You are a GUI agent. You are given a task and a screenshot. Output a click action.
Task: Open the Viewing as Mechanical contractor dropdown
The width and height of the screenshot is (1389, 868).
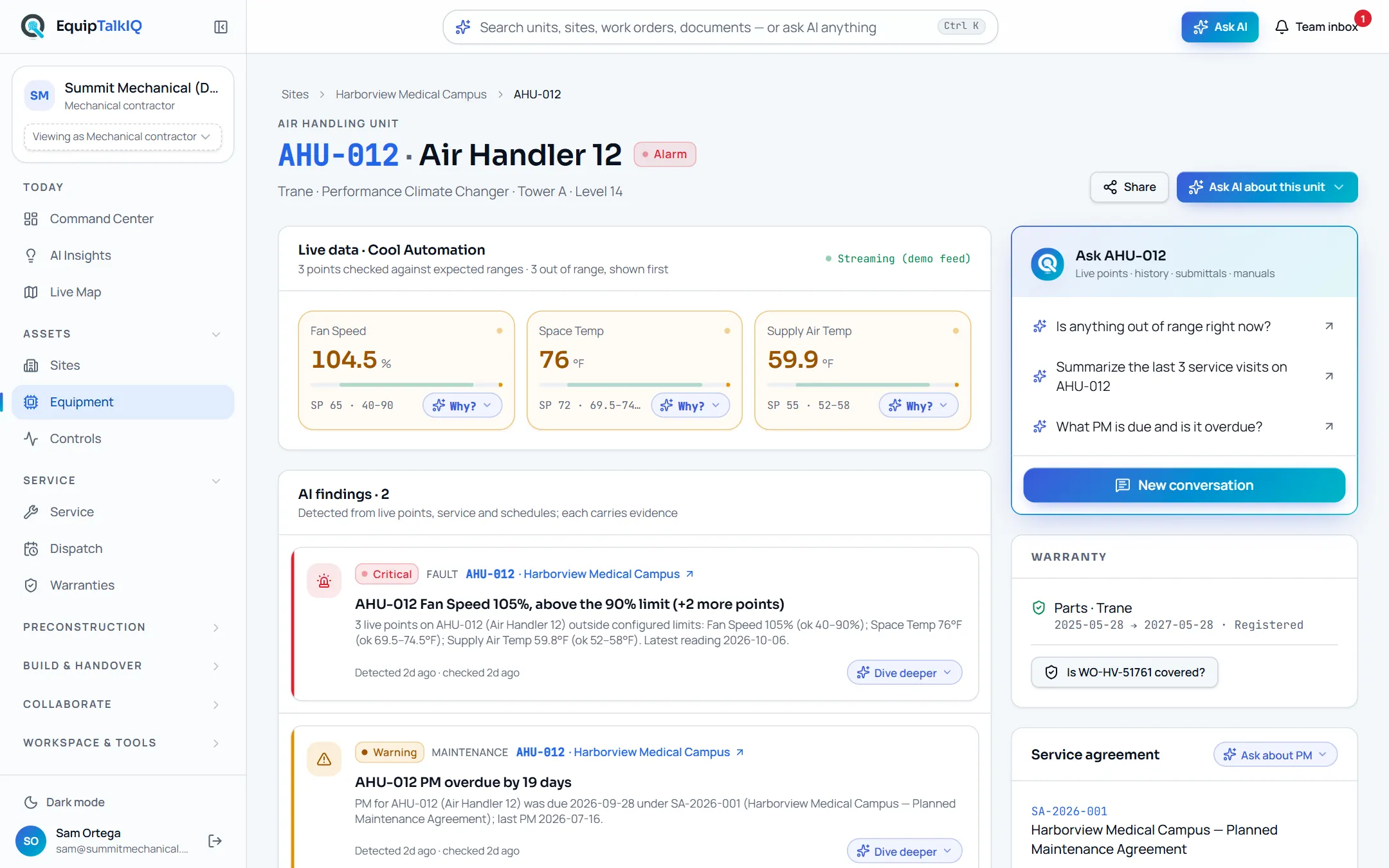click(122, 136)
